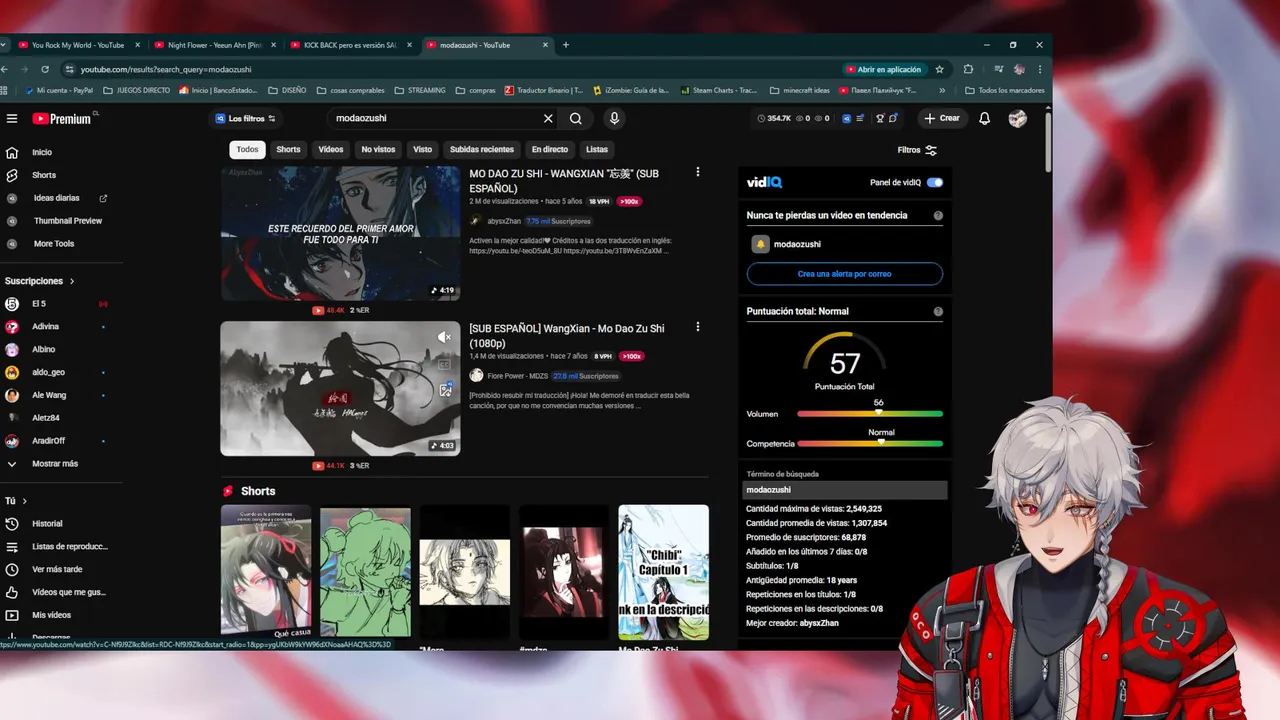Image resolution: width=1280 pixels, height=720 pixels.
Task: Open Ideas diarias in sidebar
Action: [x=56, y=198]
